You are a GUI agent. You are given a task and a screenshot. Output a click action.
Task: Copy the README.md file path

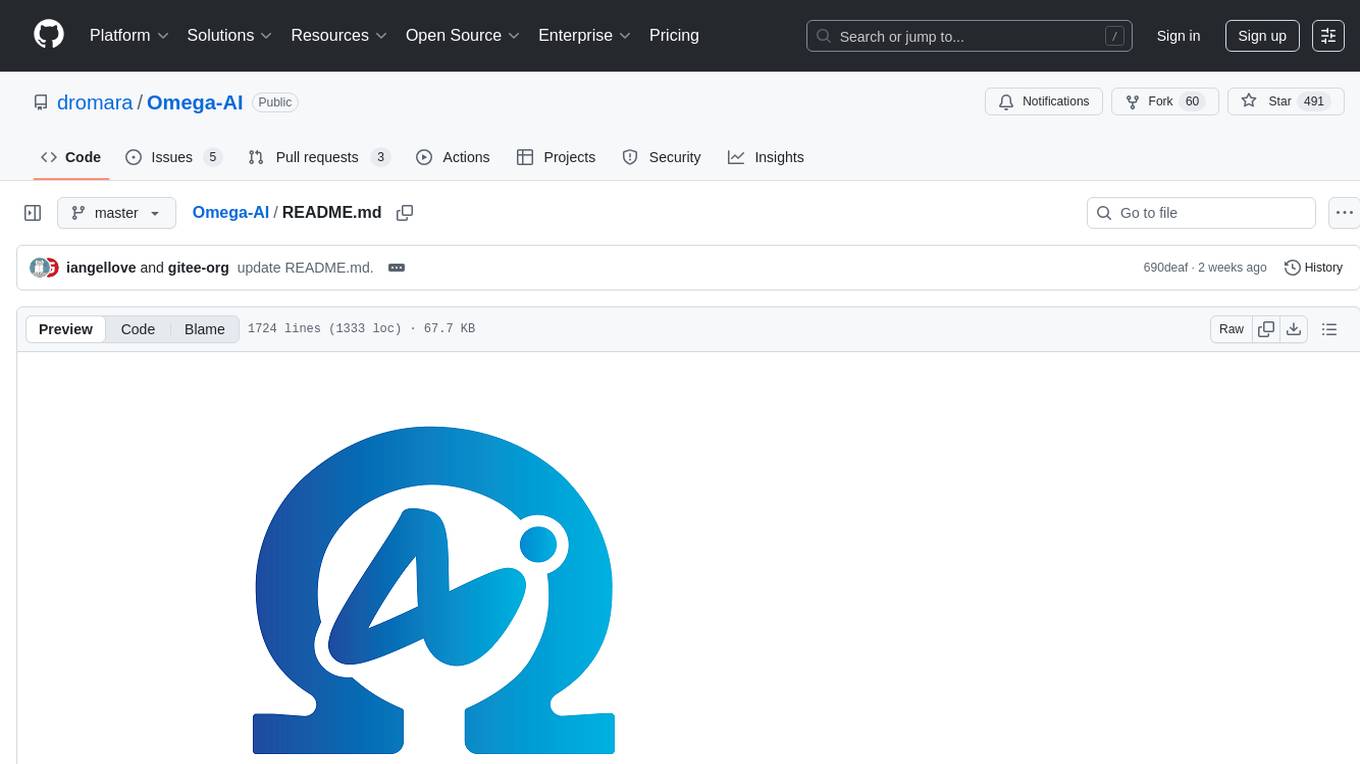coord(405,213)
